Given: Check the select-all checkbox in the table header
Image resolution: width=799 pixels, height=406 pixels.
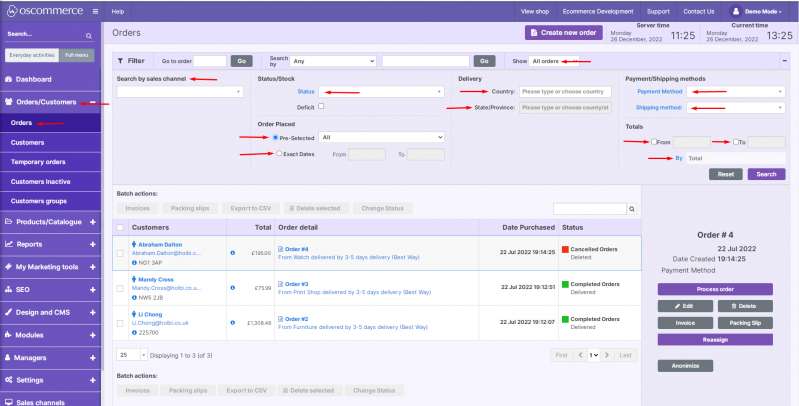Looking at the screenshot, I should 121,228.
